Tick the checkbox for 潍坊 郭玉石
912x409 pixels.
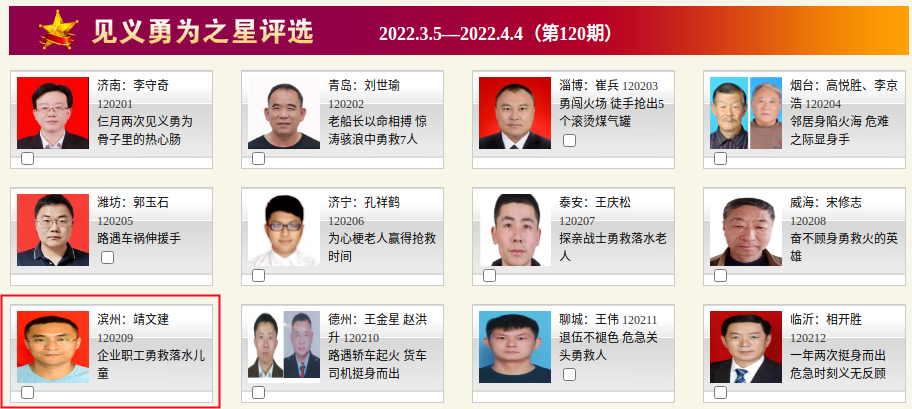(x=108, y=257)
